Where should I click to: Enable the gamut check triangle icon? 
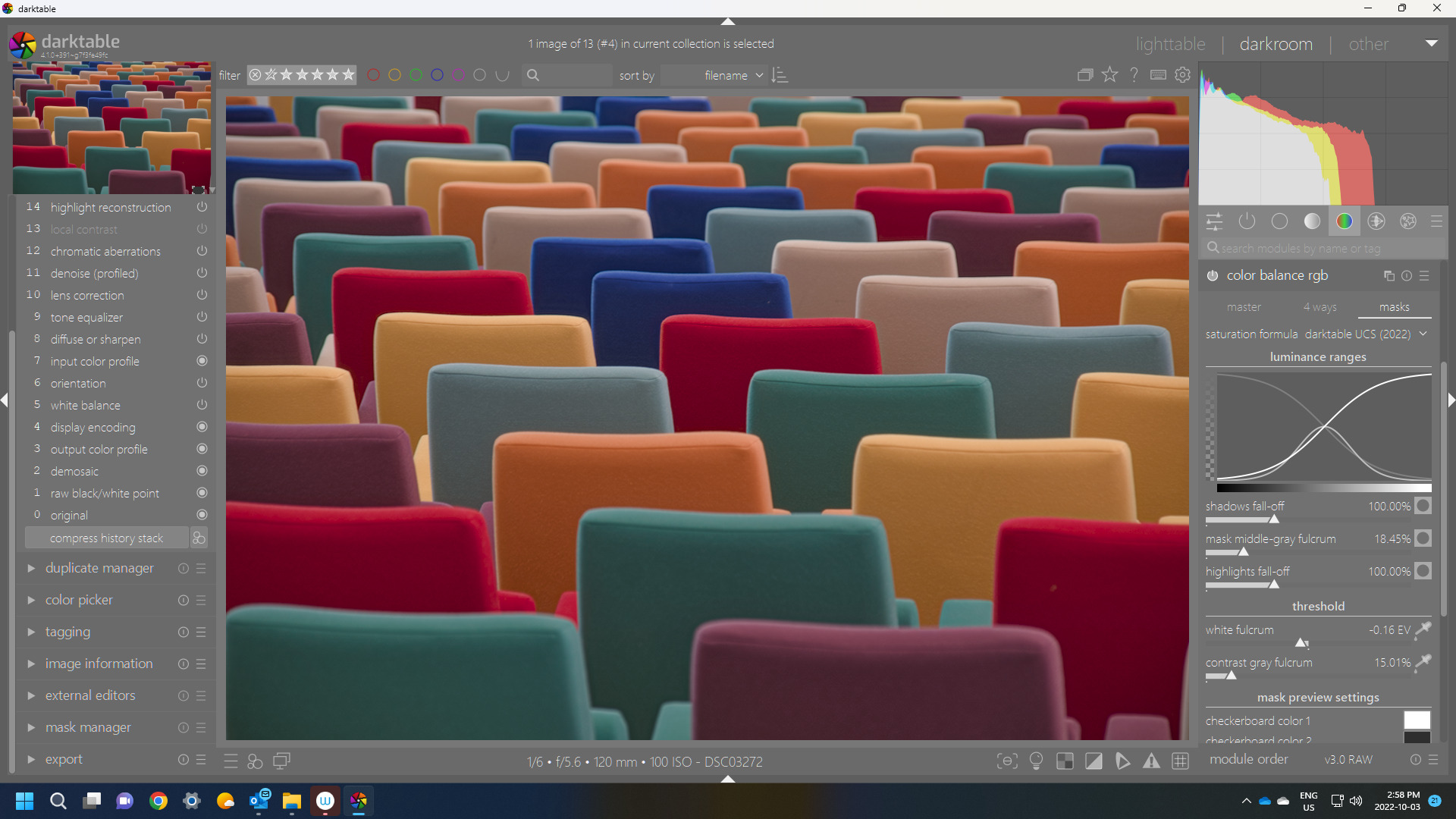click(x=1151, y=761)
